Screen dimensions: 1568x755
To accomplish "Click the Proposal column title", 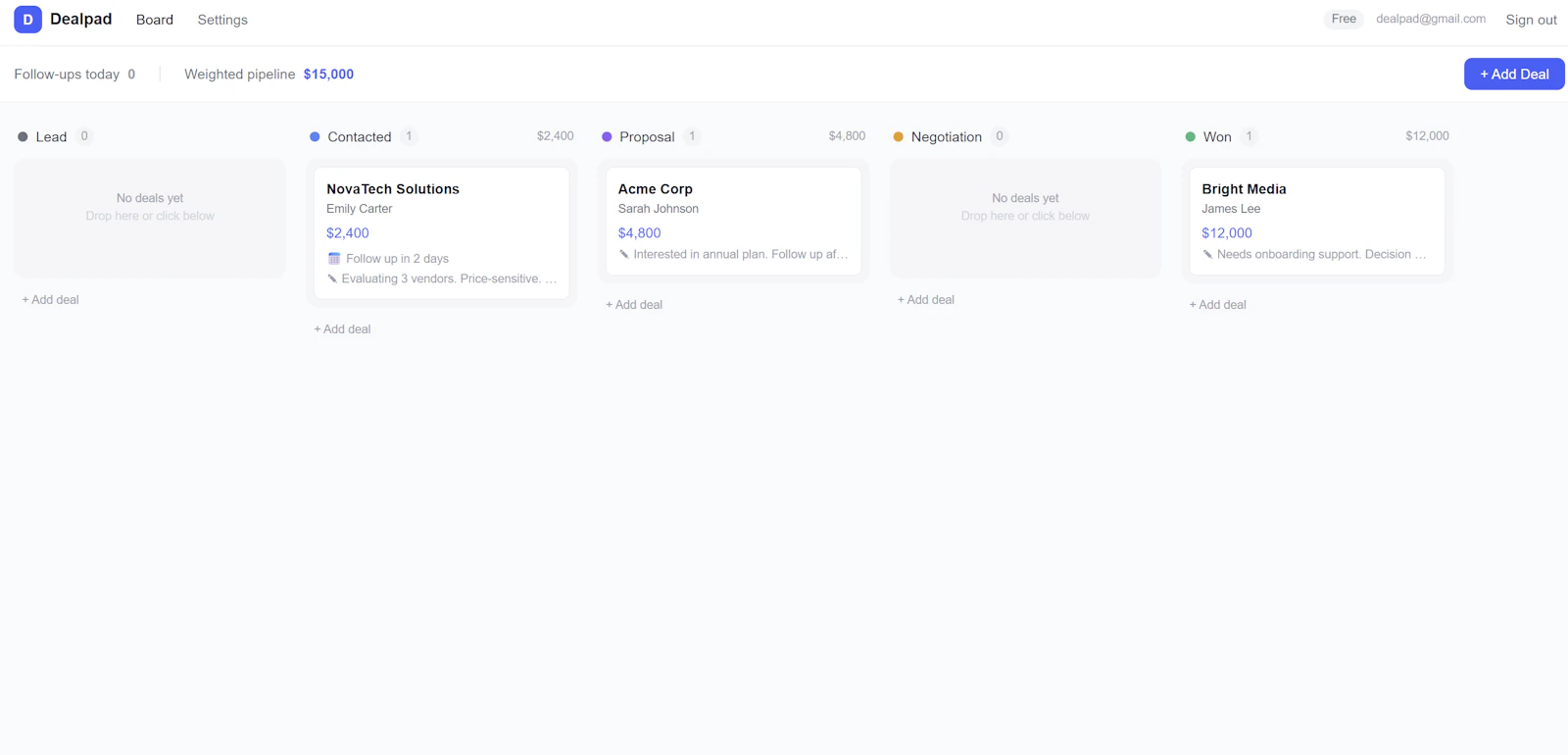I will (647, 137).
